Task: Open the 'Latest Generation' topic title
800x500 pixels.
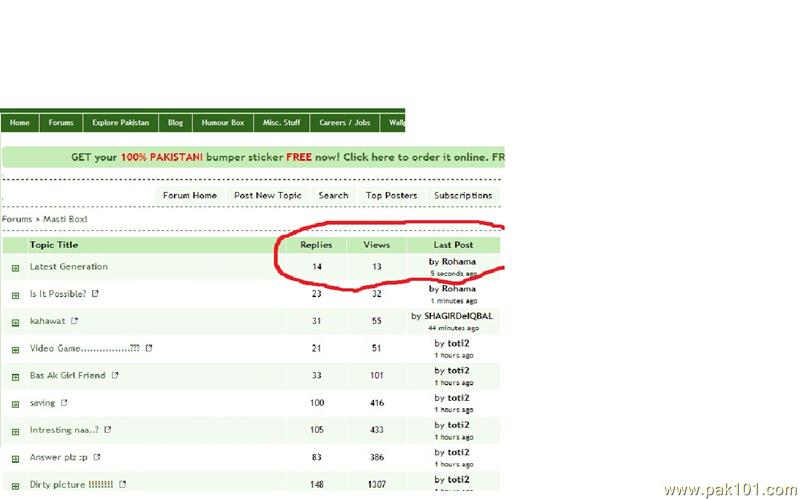Action: point(68,267)
